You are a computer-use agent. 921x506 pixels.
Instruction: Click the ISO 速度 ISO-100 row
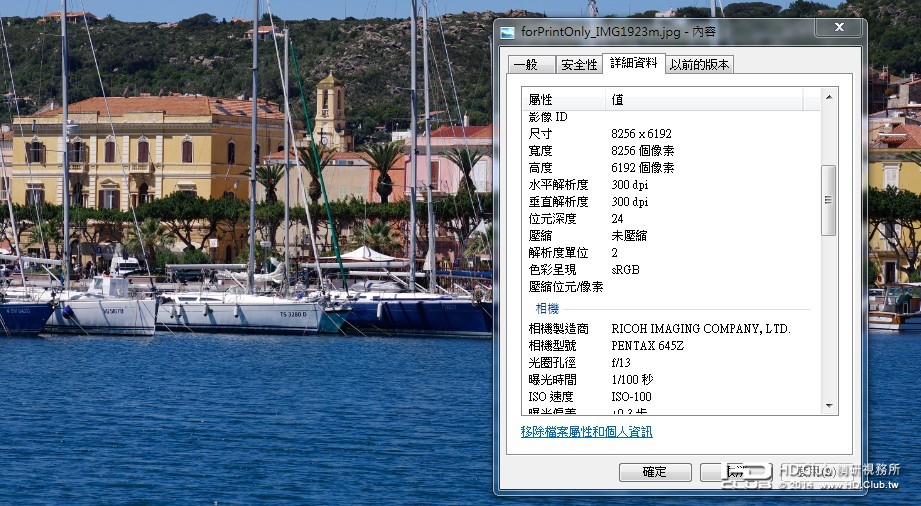pyautogui.click(x=671, y=397)
